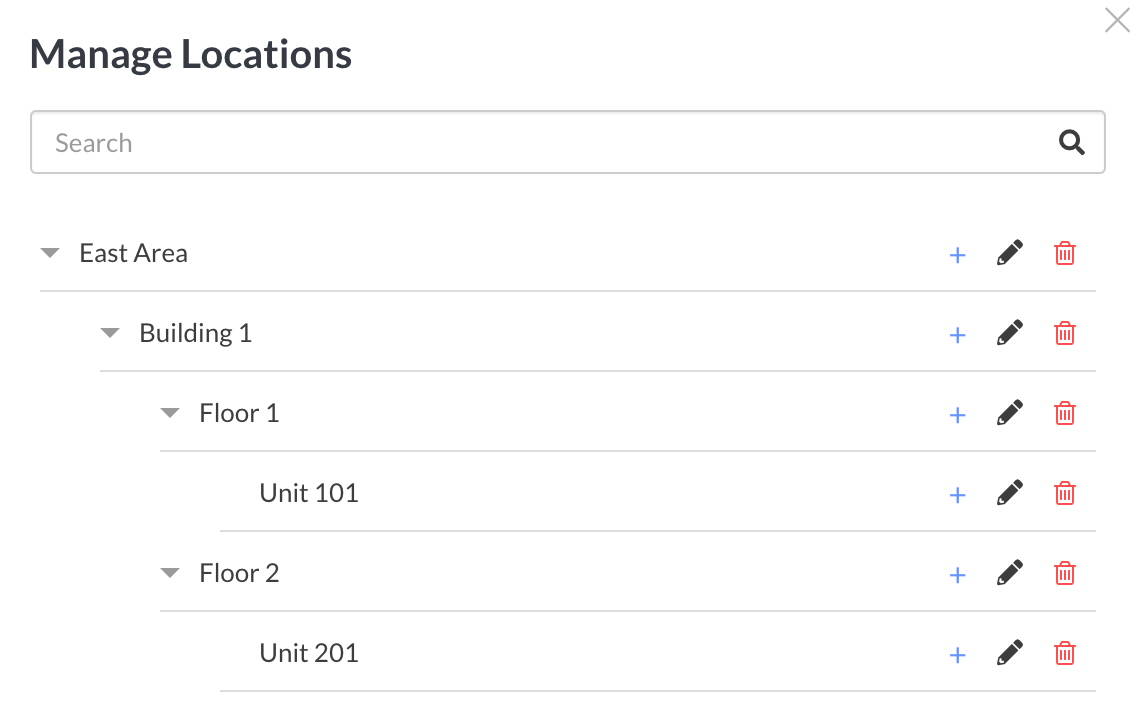The image size is (1144, 718).
Task: Delete Unit 201 from the locations
Action: pos(1064,652)
